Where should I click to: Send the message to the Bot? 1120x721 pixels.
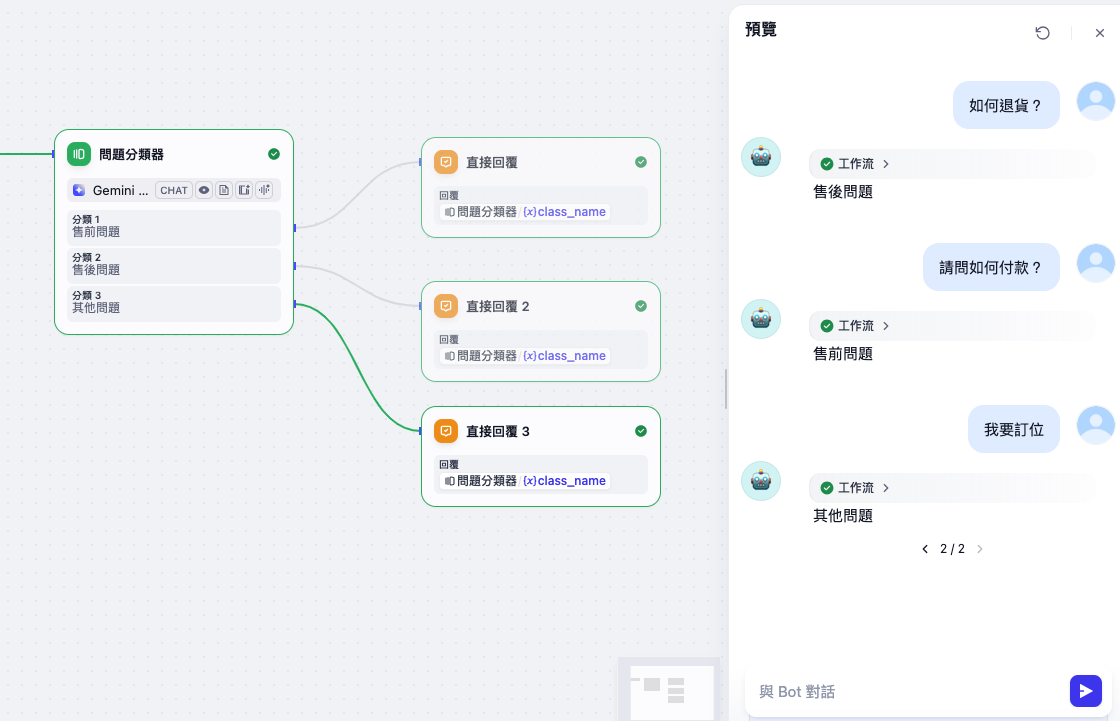click(1085, 691)
